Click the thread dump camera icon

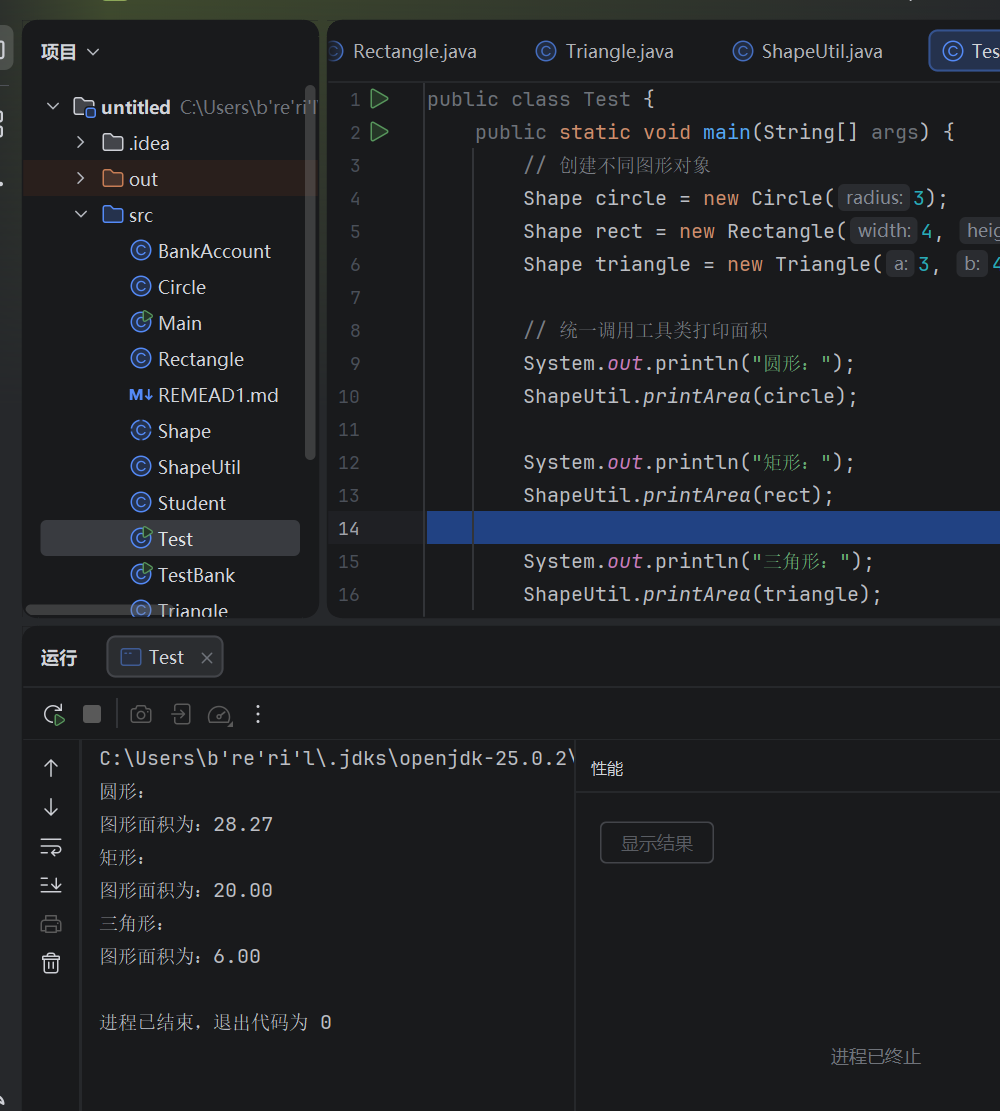(142, 714)
